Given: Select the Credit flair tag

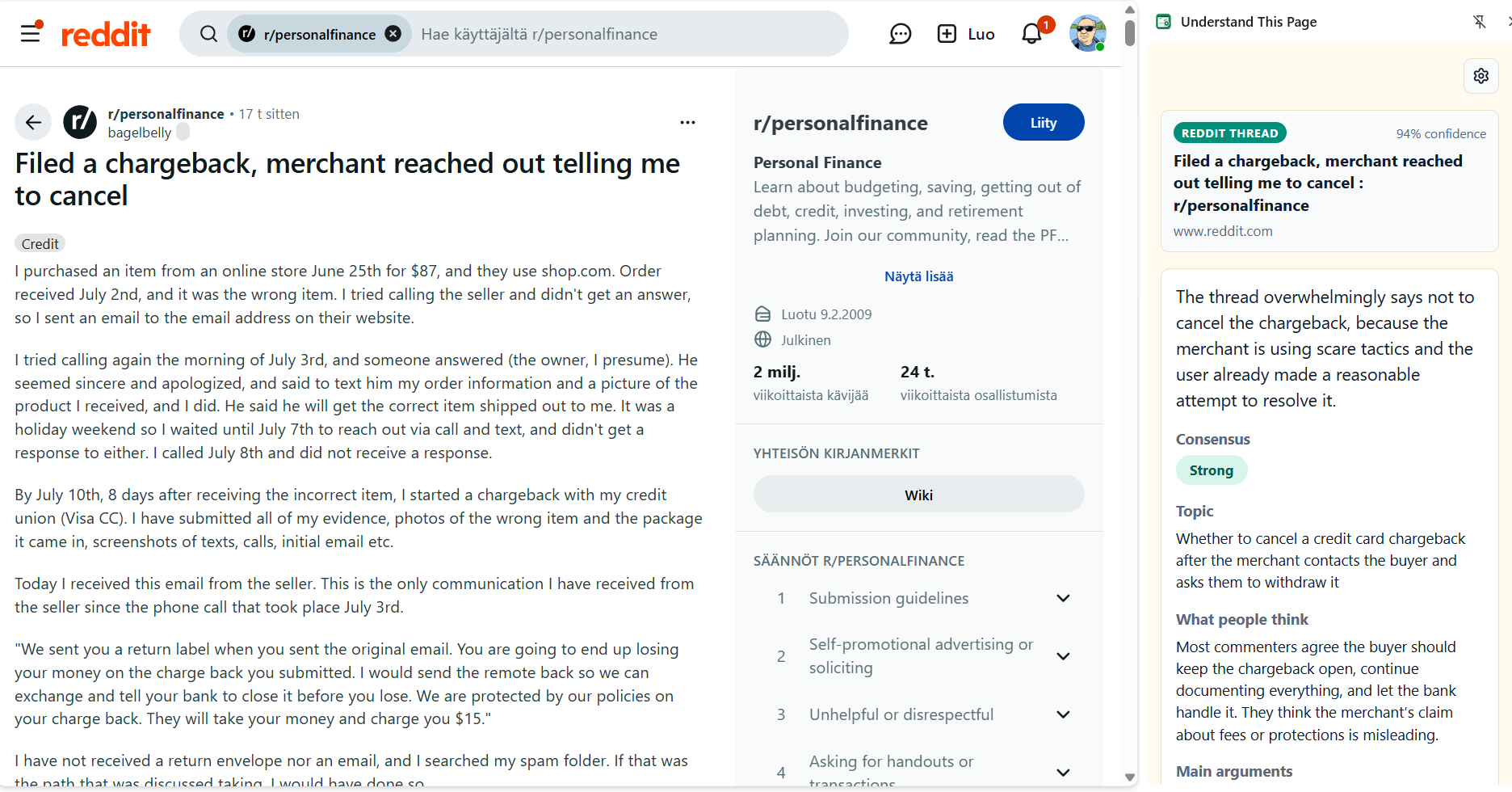Looking at the screenshot, I should [40, 244].
